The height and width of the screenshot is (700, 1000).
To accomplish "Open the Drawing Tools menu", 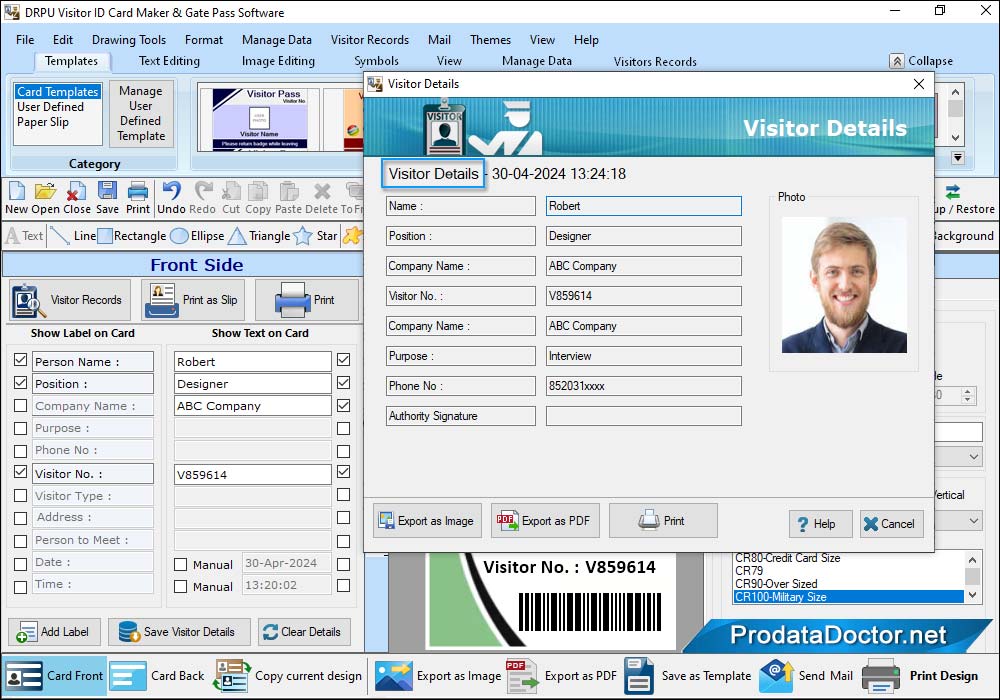I will click(x=129, y=40).
